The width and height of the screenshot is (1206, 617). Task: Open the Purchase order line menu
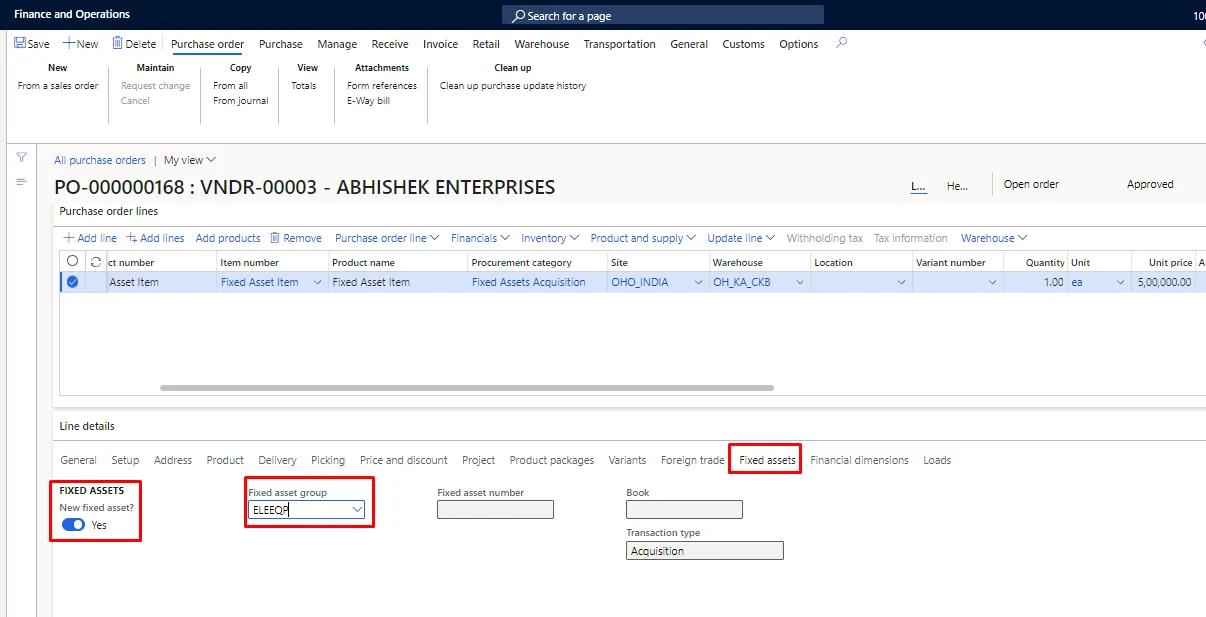pos(387,238)
